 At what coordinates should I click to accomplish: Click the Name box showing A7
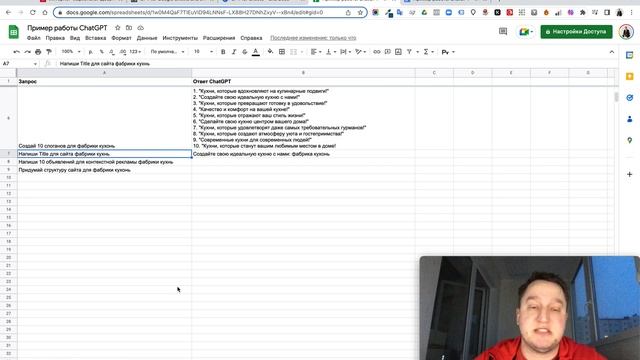click(x=20, y=64)
